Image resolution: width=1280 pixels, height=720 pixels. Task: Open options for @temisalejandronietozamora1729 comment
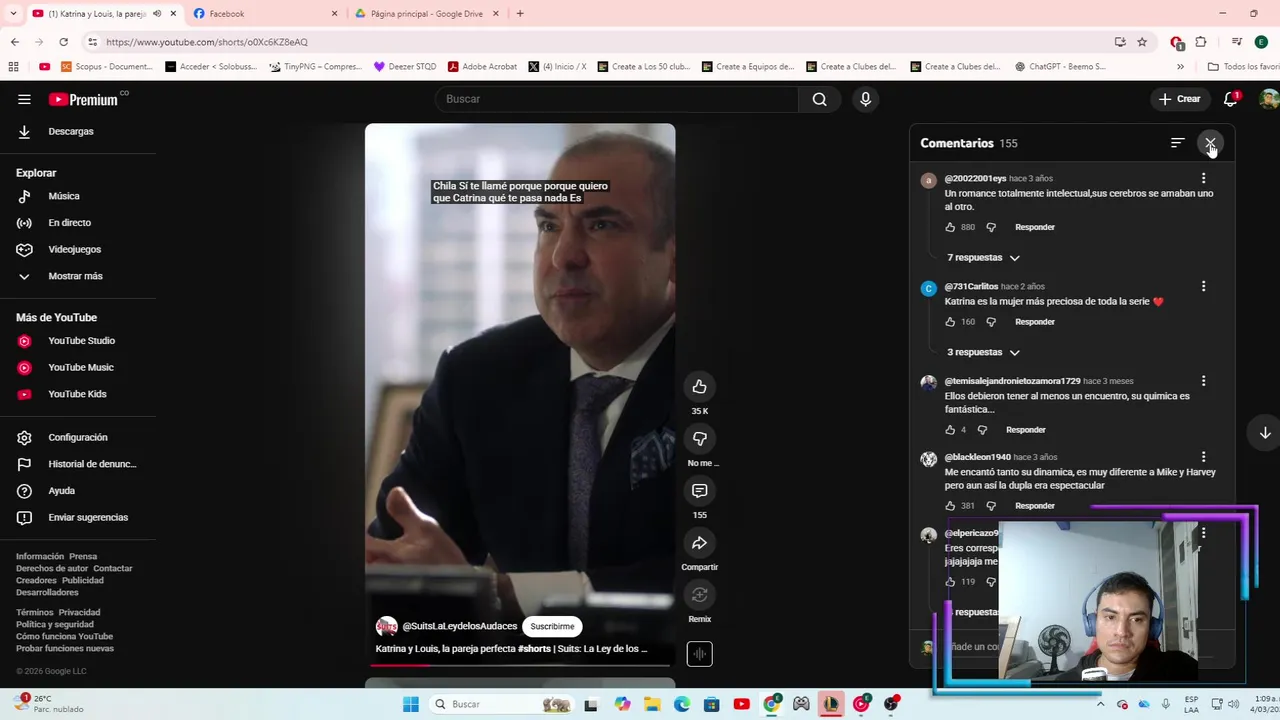coord(1203,381)
